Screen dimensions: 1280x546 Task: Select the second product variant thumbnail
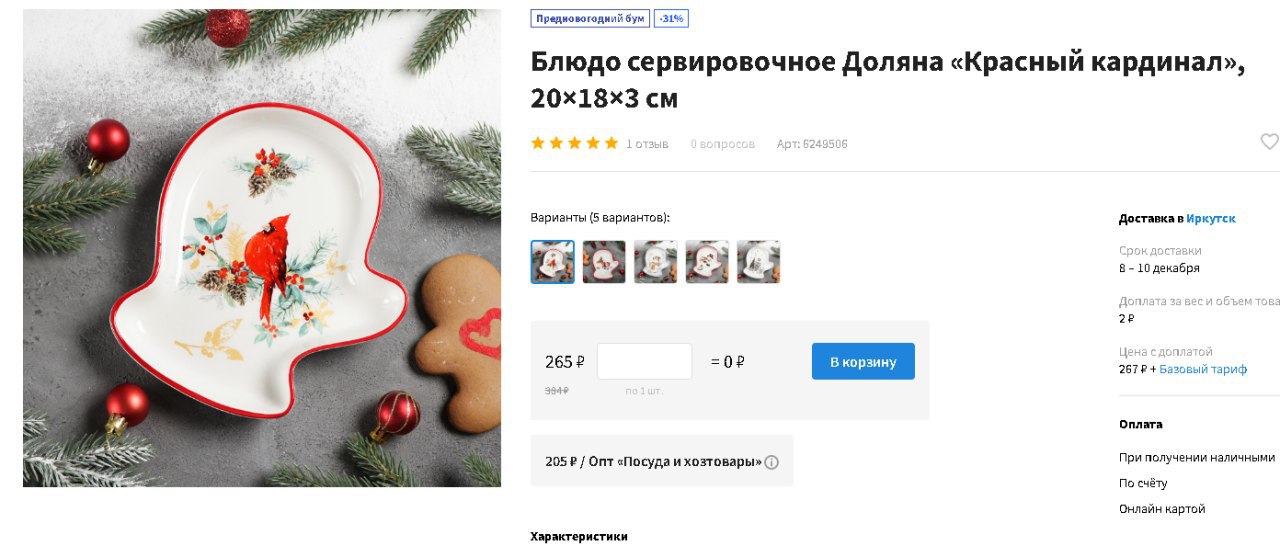point(604,262)
